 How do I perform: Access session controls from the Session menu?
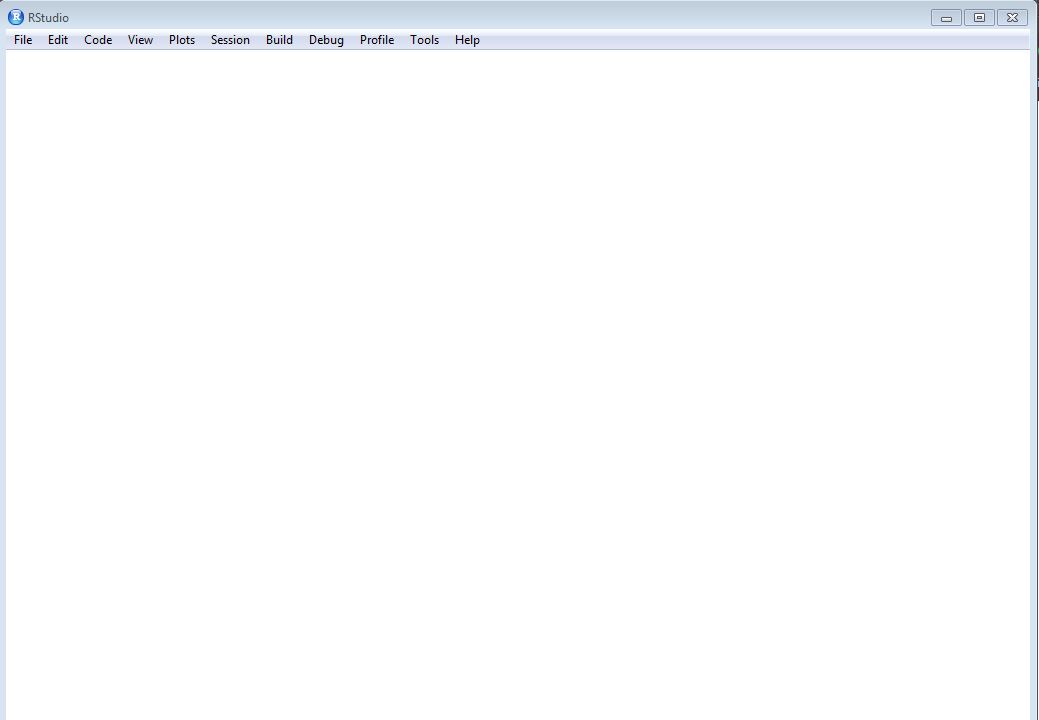[230, 40]
